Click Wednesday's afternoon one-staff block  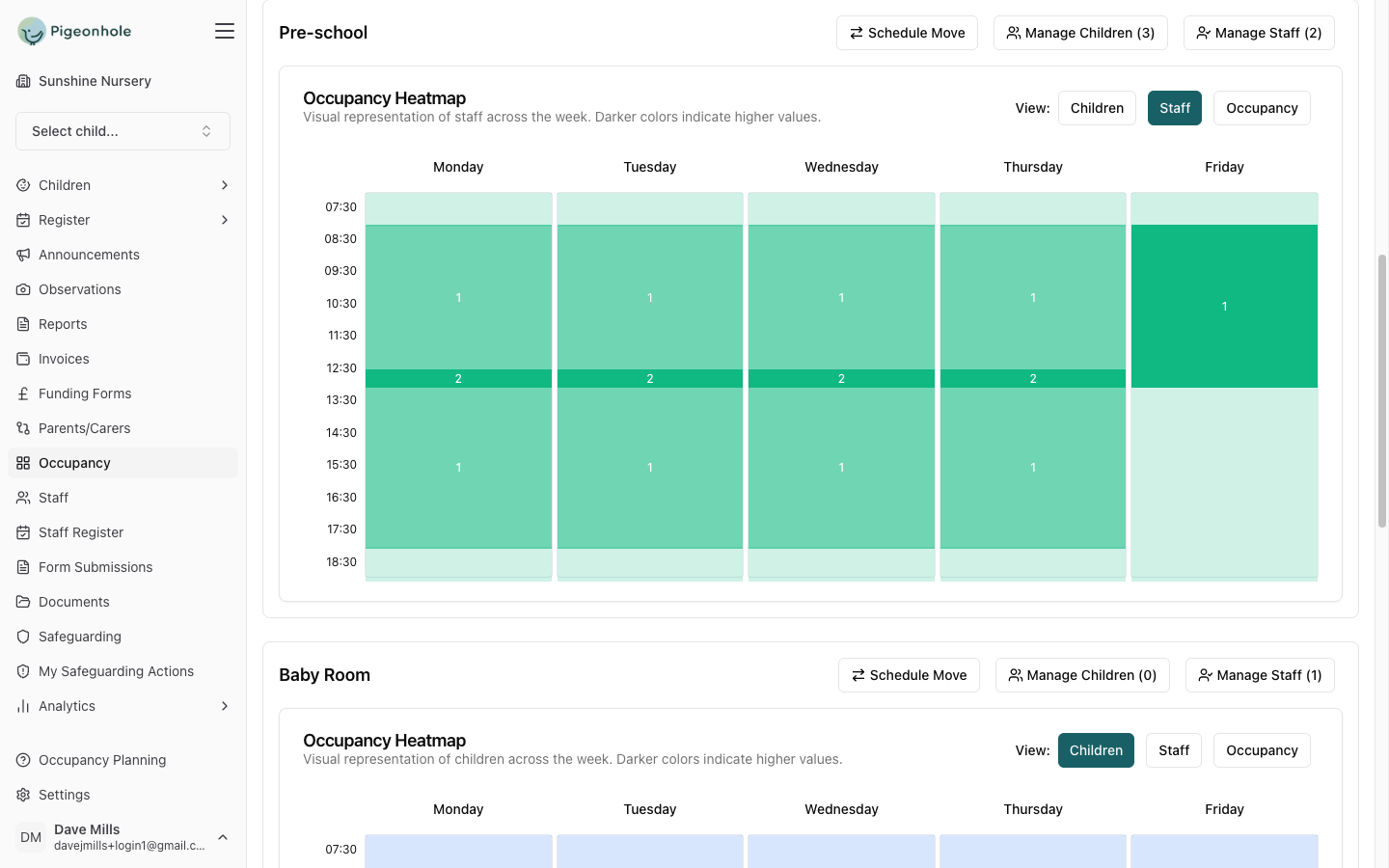[x=841, y=468]
